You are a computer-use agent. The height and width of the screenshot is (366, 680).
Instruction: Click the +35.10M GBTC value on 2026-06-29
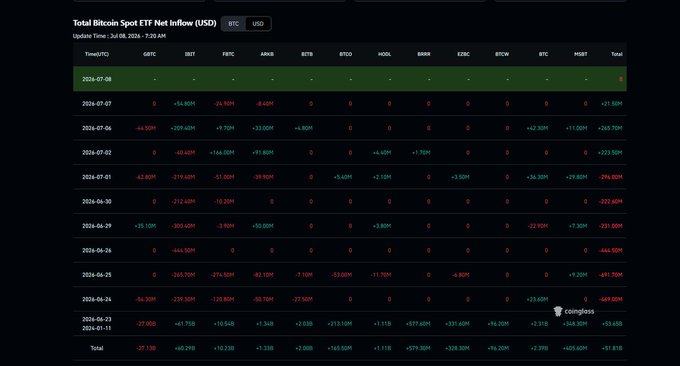(145, 226)
